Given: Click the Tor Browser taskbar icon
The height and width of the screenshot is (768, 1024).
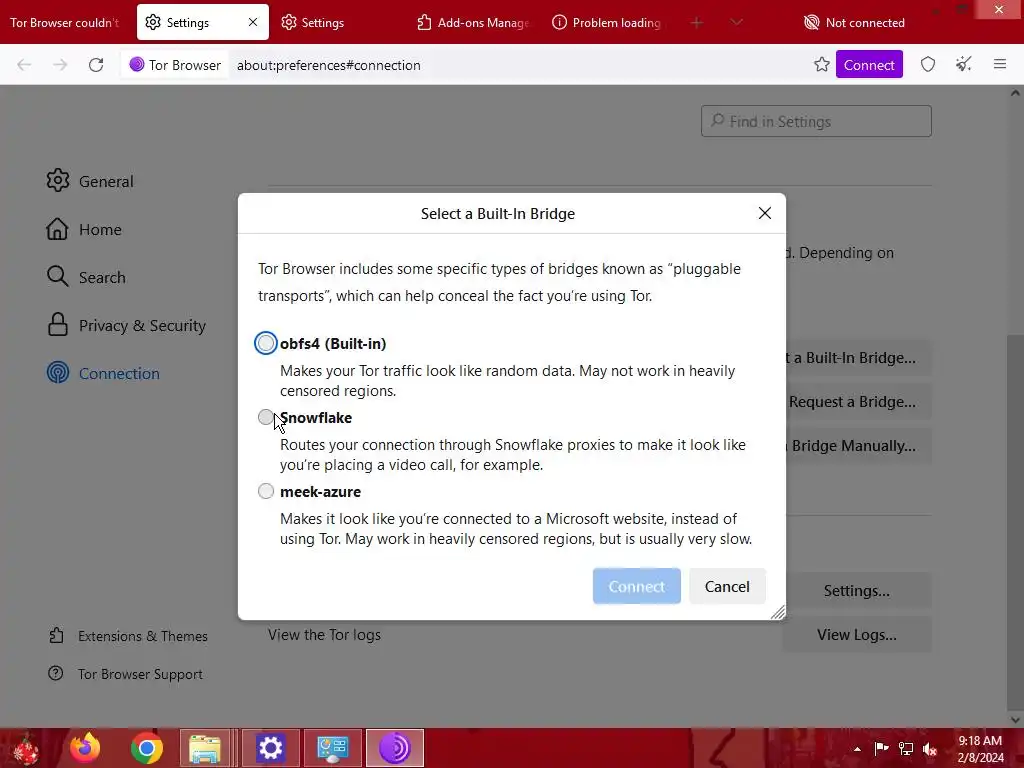Looking at the screenshot, I should pyautogui.click(x=395, y=748).
